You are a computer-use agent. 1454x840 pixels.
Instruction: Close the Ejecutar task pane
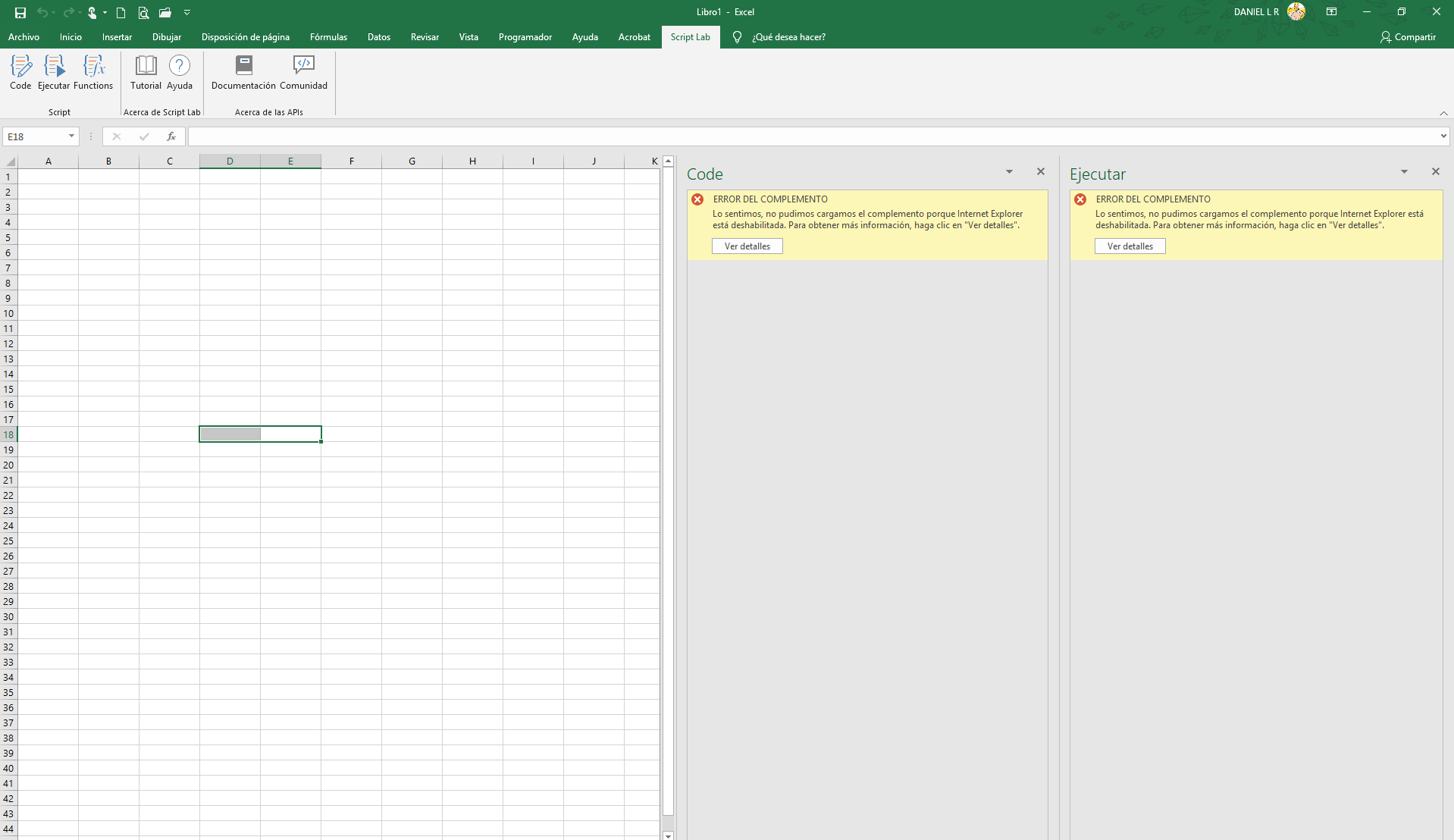click(x=1436, y=172)
